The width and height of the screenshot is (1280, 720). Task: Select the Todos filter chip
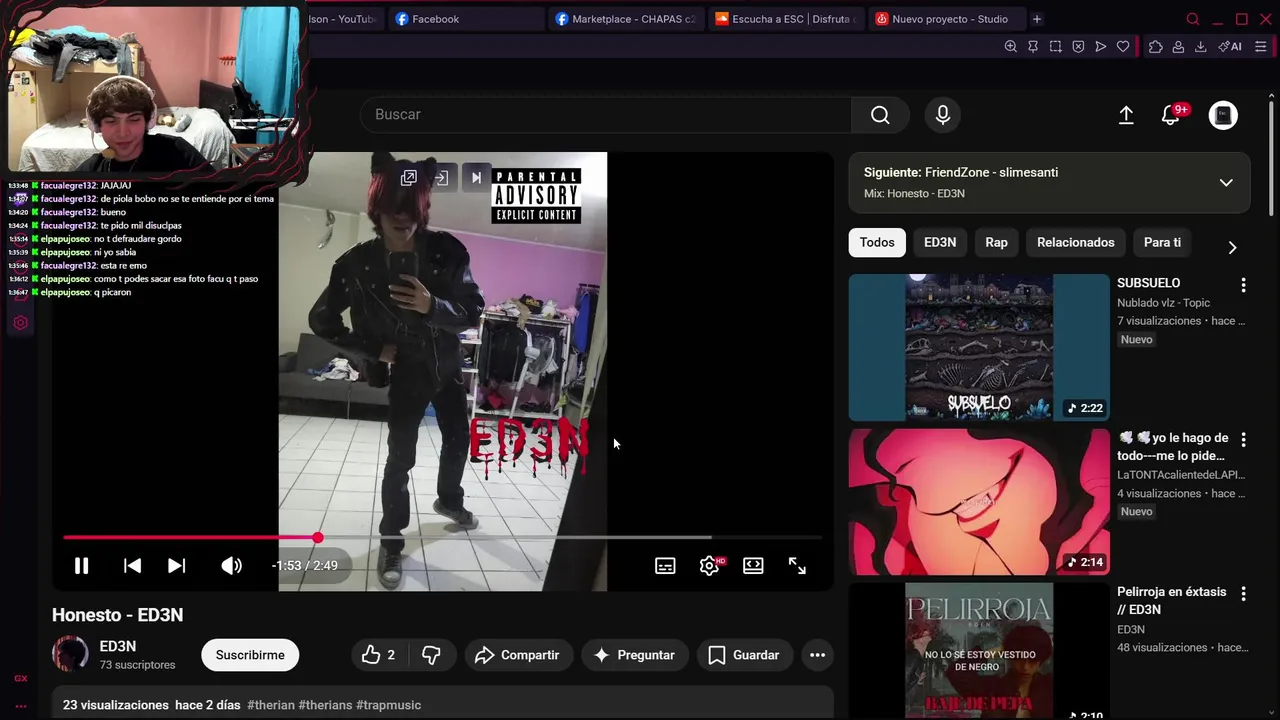pyautogui.click(x=877, y=242)
